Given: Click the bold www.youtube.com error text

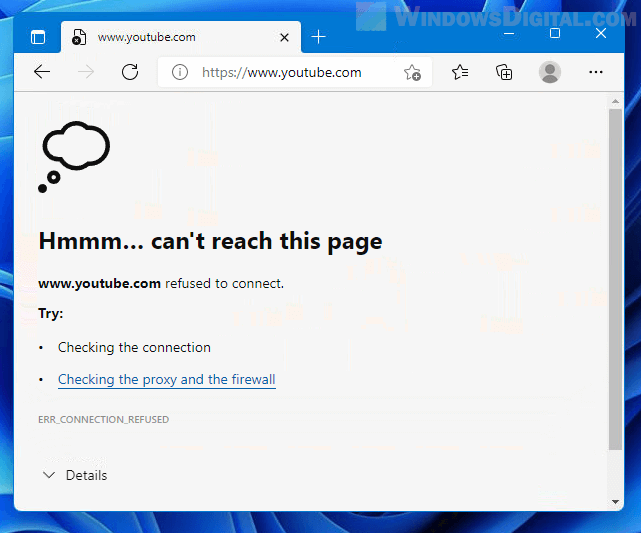Looking at the screenshot, I should 99,284.
